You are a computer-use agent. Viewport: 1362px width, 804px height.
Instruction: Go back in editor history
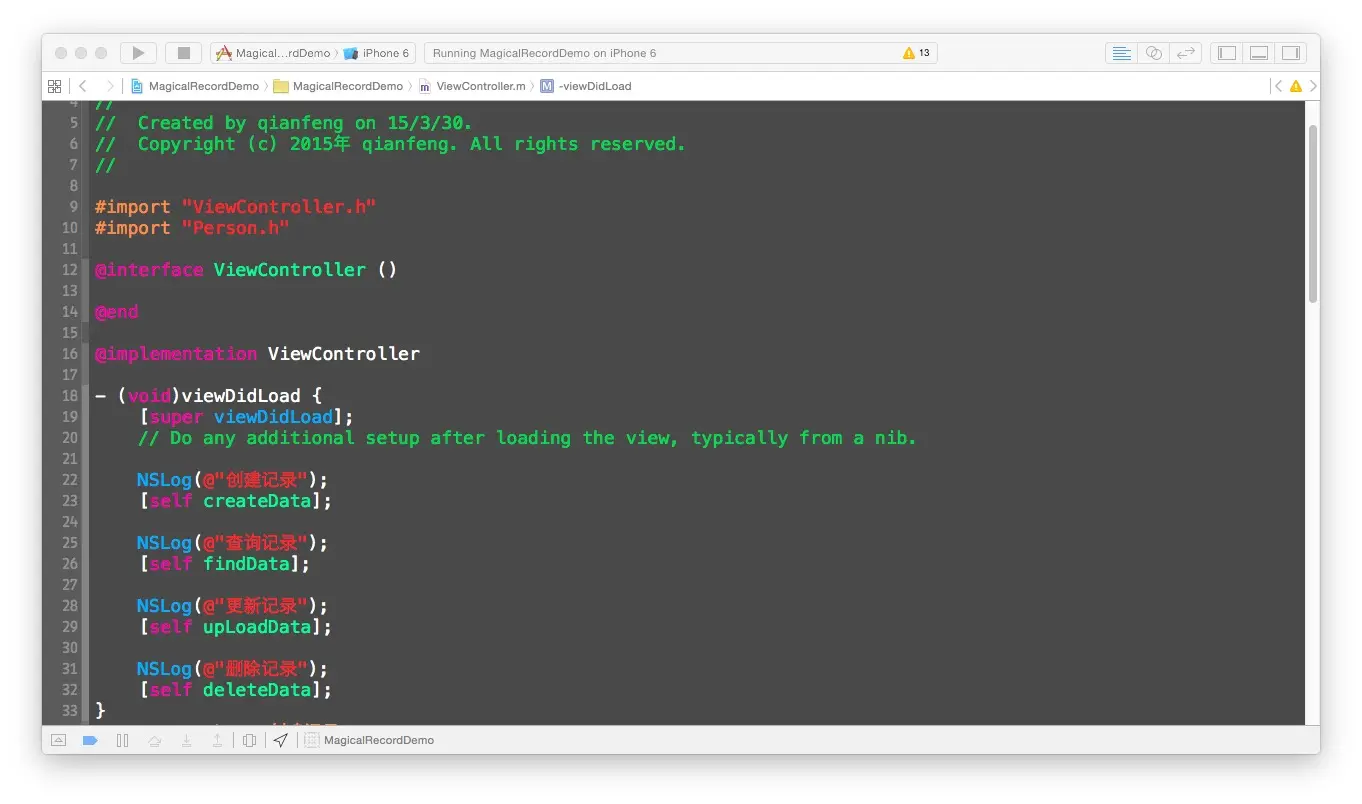[x=83, y=86]
